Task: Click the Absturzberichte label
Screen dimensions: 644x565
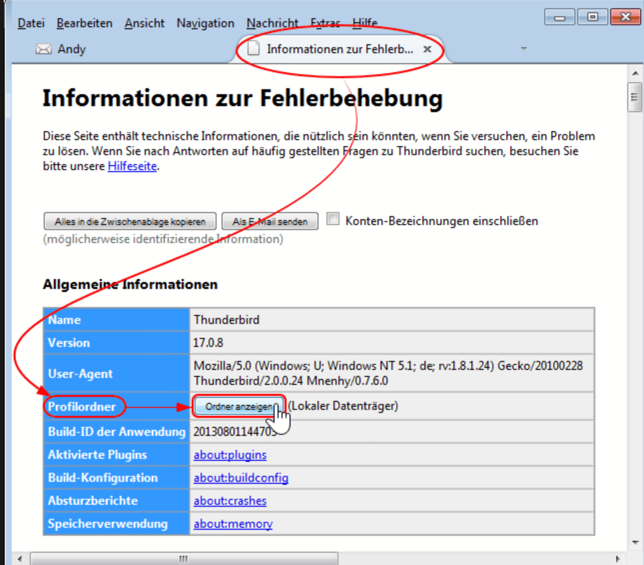Action: (93, 501)
